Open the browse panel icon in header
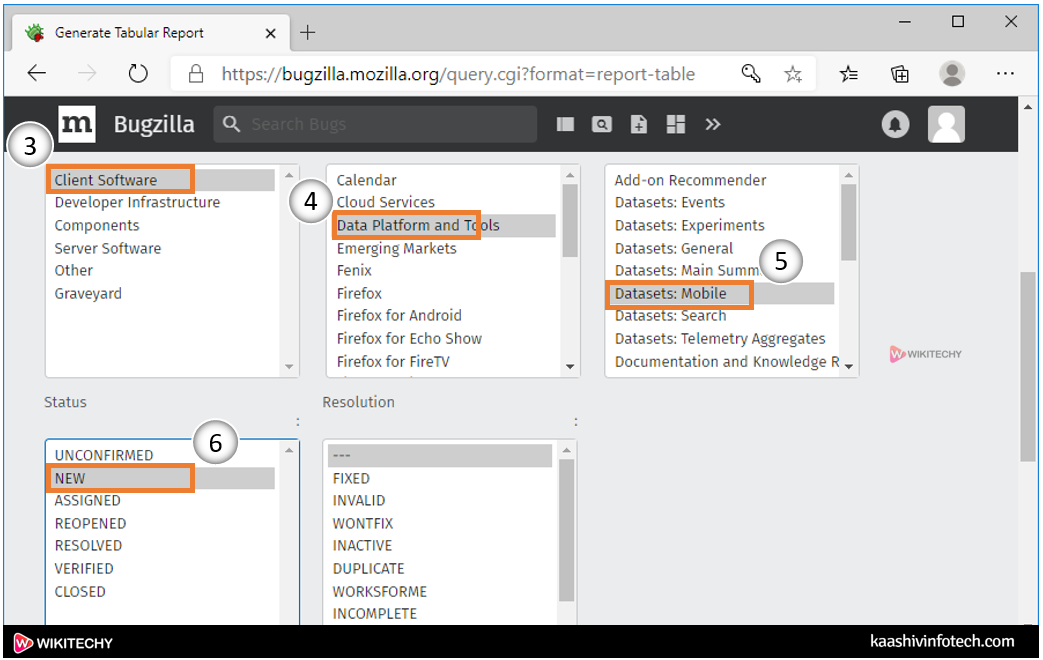The height and width of the screenshot is (660, 1043). point(566,124)
